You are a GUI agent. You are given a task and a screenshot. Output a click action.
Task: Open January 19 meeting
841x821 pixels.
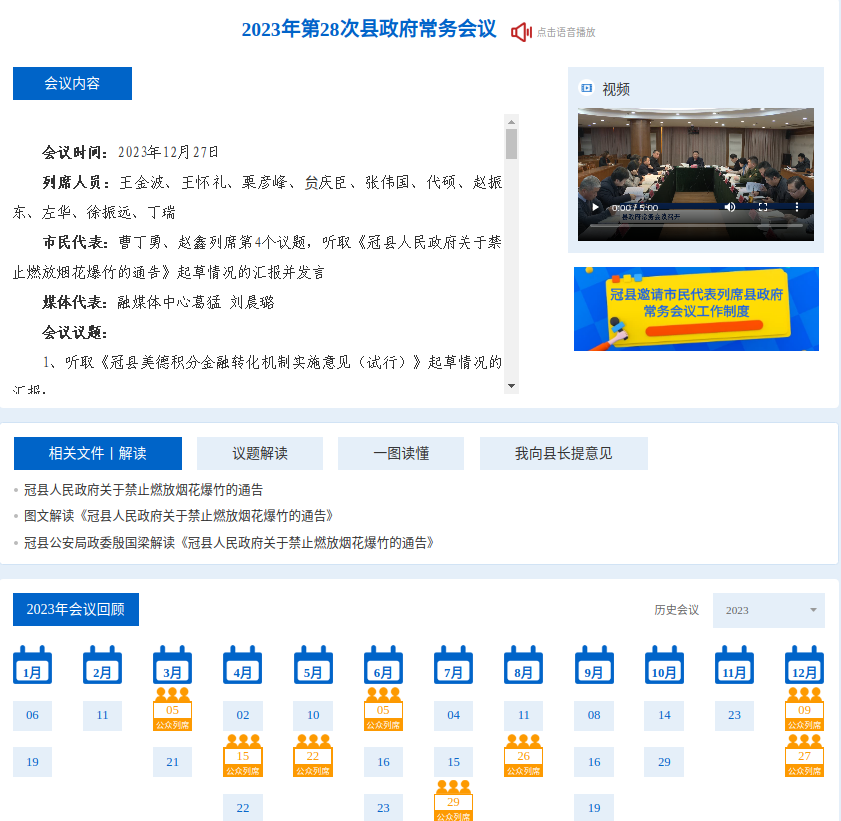(32, 762)
